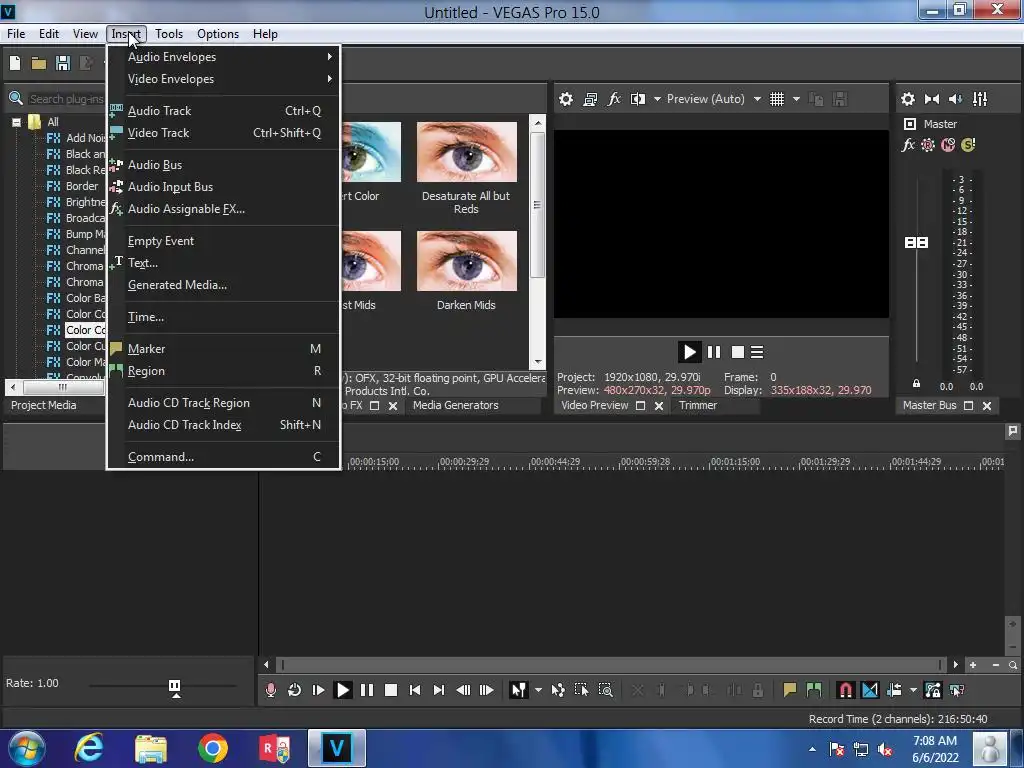This screenshot has height=768, width=1024.
Task: Toggle the Dim output speaker icon
Action: [x=955, y=99]
